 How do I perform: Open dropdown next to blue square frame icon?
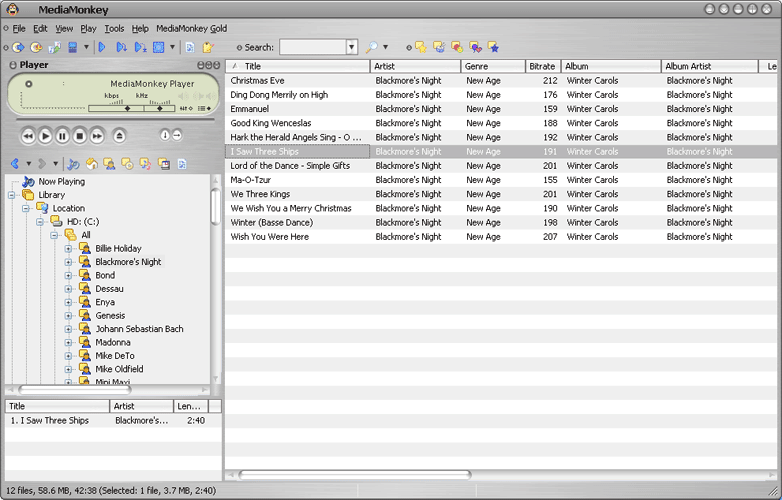(x=173, y=47)
